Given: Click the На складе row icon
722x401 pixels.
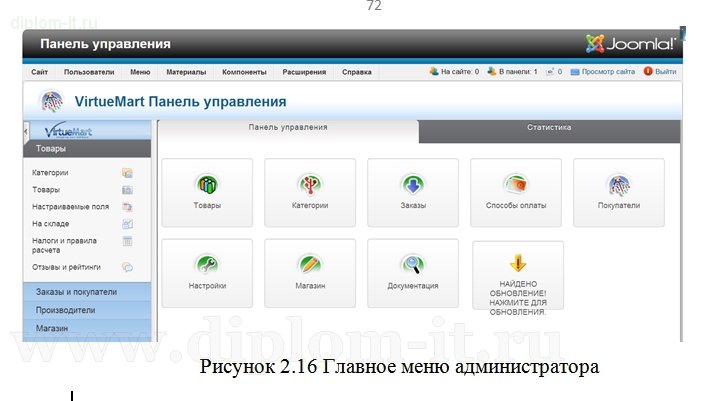Looking at the screenshot, I should pos(127,224).
